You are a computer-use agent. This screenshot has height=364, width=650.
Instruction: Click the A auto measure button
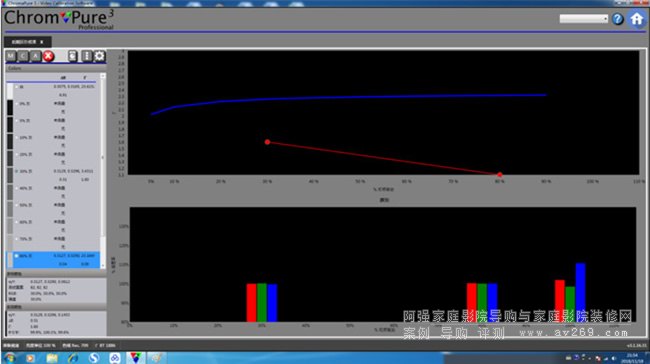point(36,56)
